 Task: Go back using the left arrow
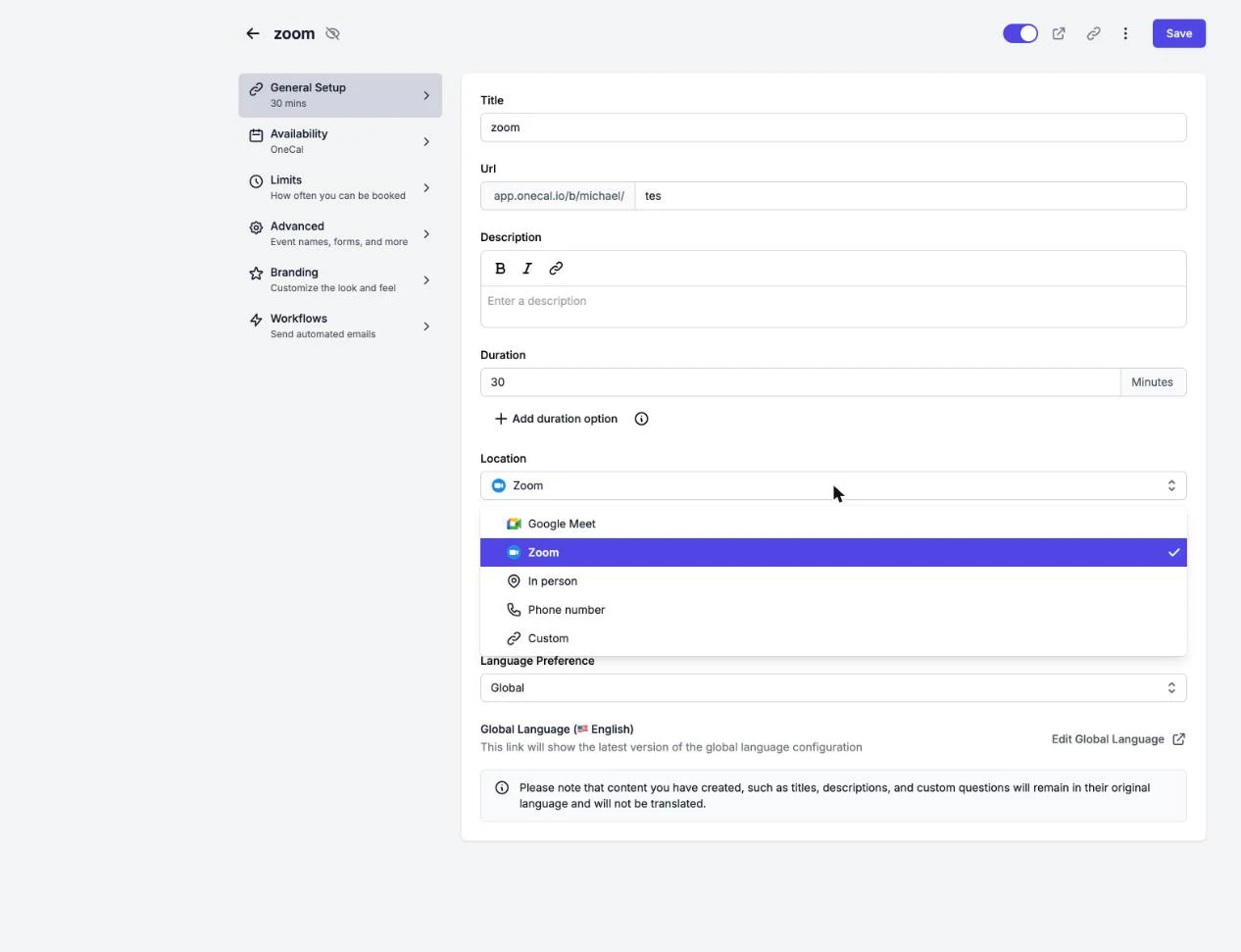253,33
